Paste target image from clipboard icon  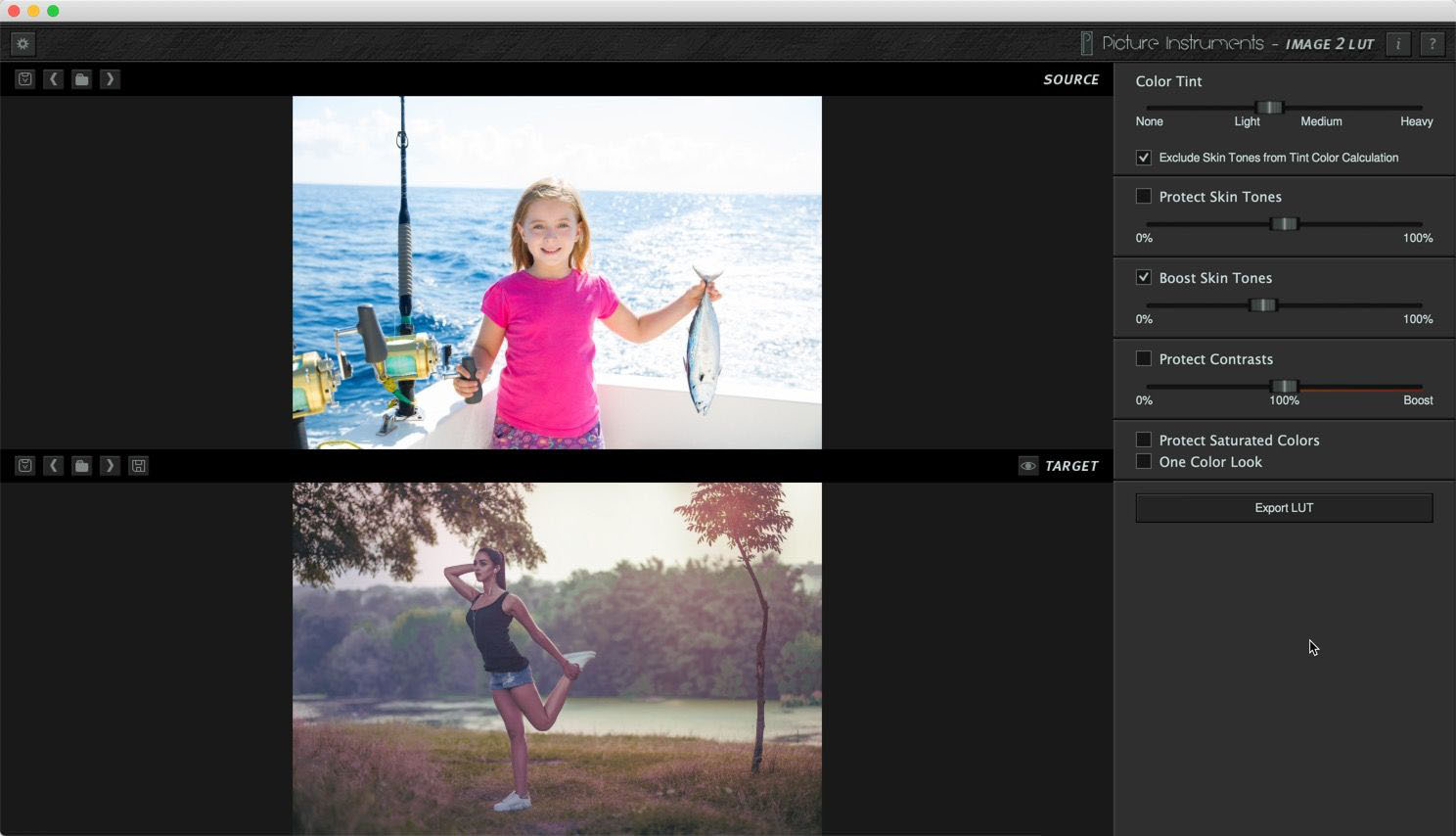tap(25, 466)
